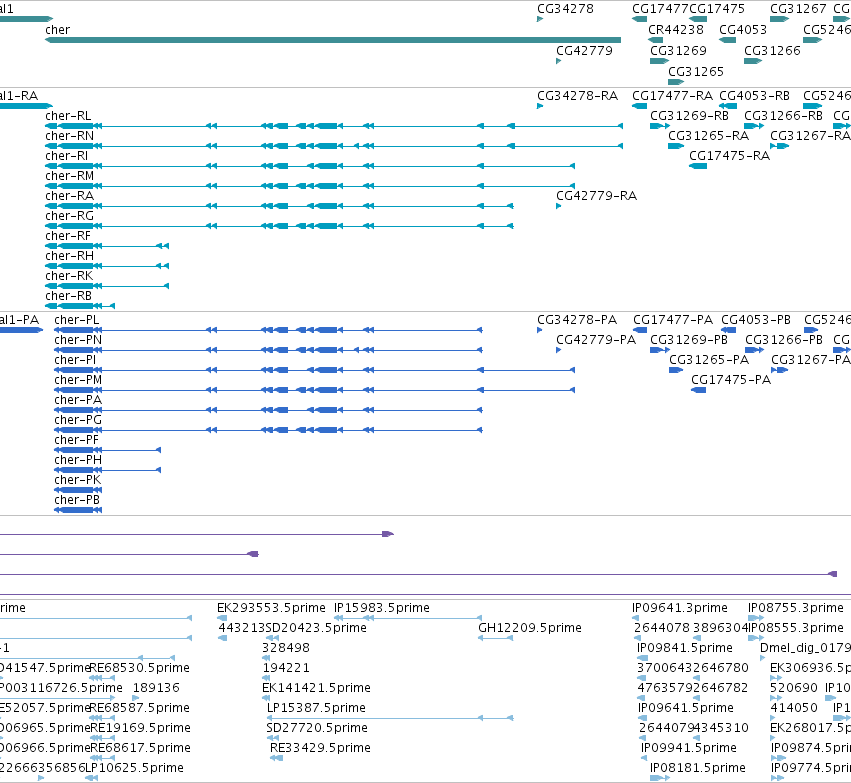The height and width of the screenshot is (783, 851).
Task: Click the cher-RK transcript label
Action: pyautogui.click(x=69, y=276)
